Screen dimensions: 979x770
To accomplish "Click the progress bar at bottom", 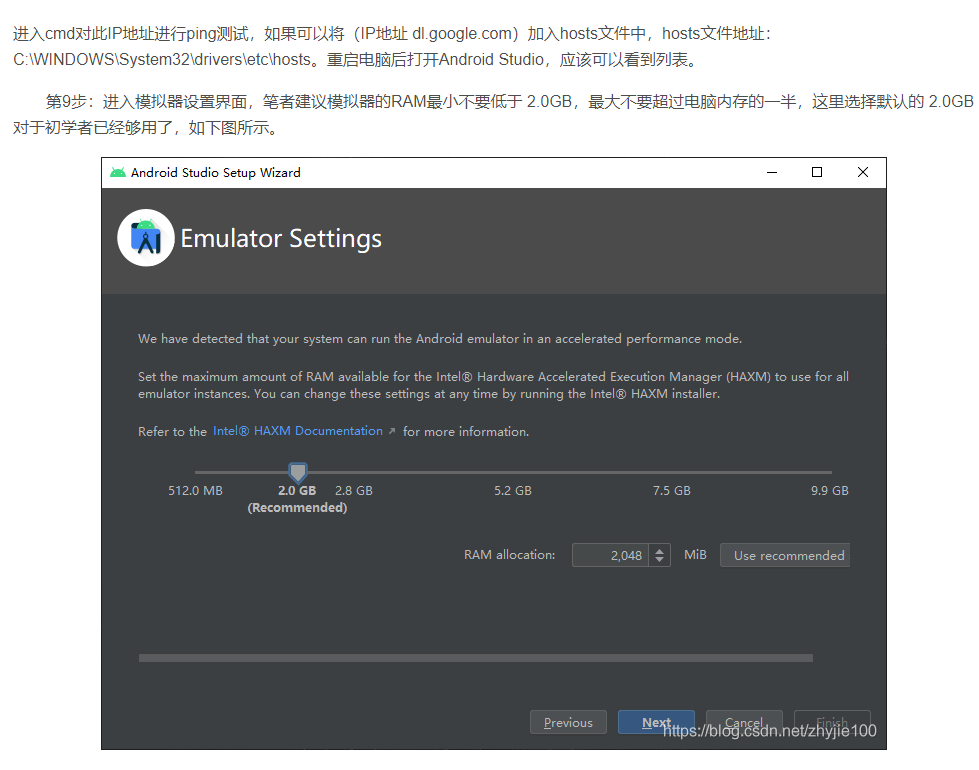I will point(476,658).
